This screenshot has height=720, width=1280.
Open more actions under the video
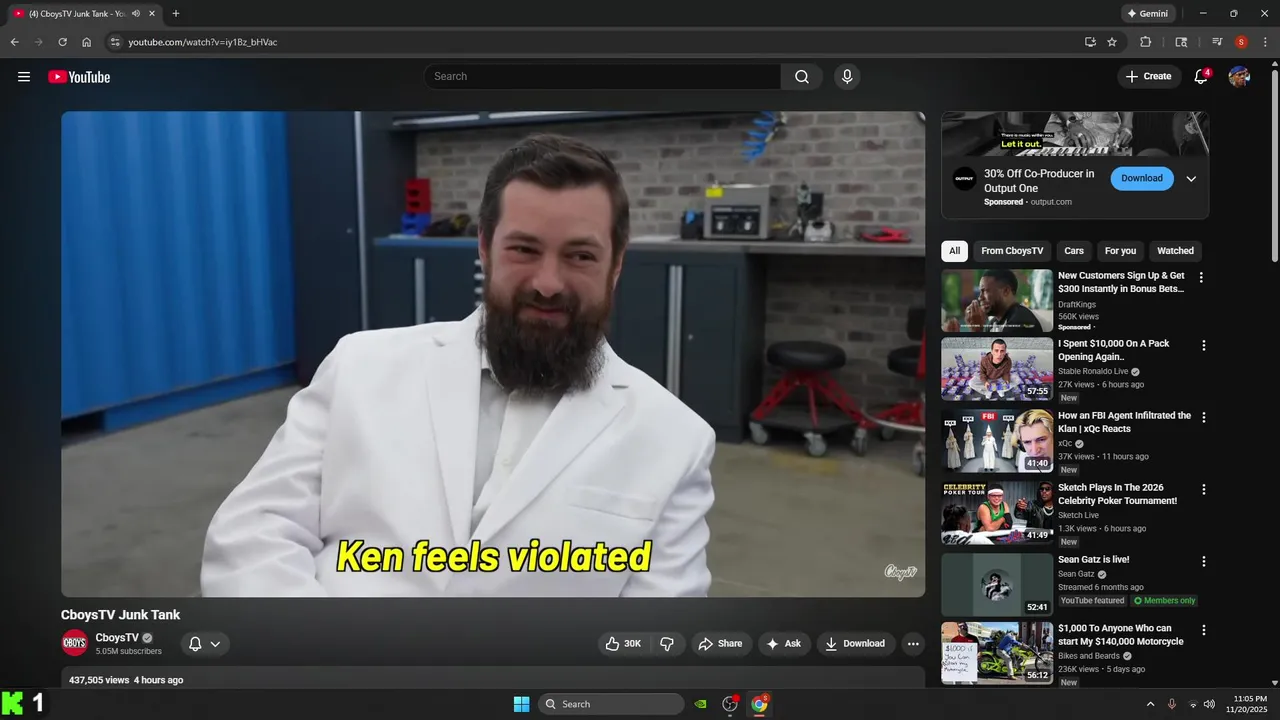click(x=913, y=644)
